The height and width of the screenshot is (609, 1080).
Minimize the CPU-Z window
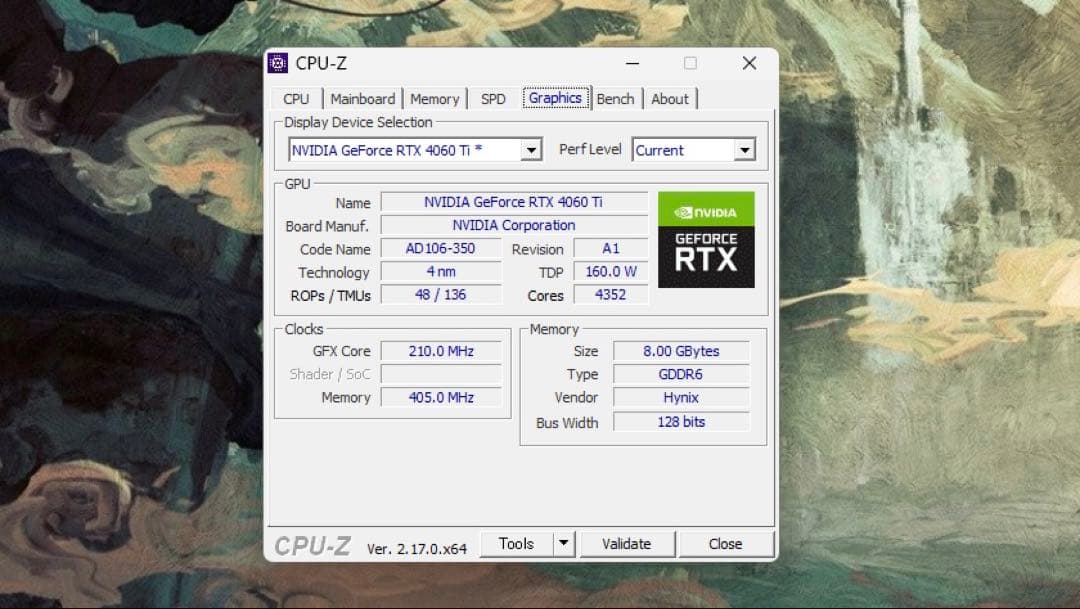[x=632, y=63]
